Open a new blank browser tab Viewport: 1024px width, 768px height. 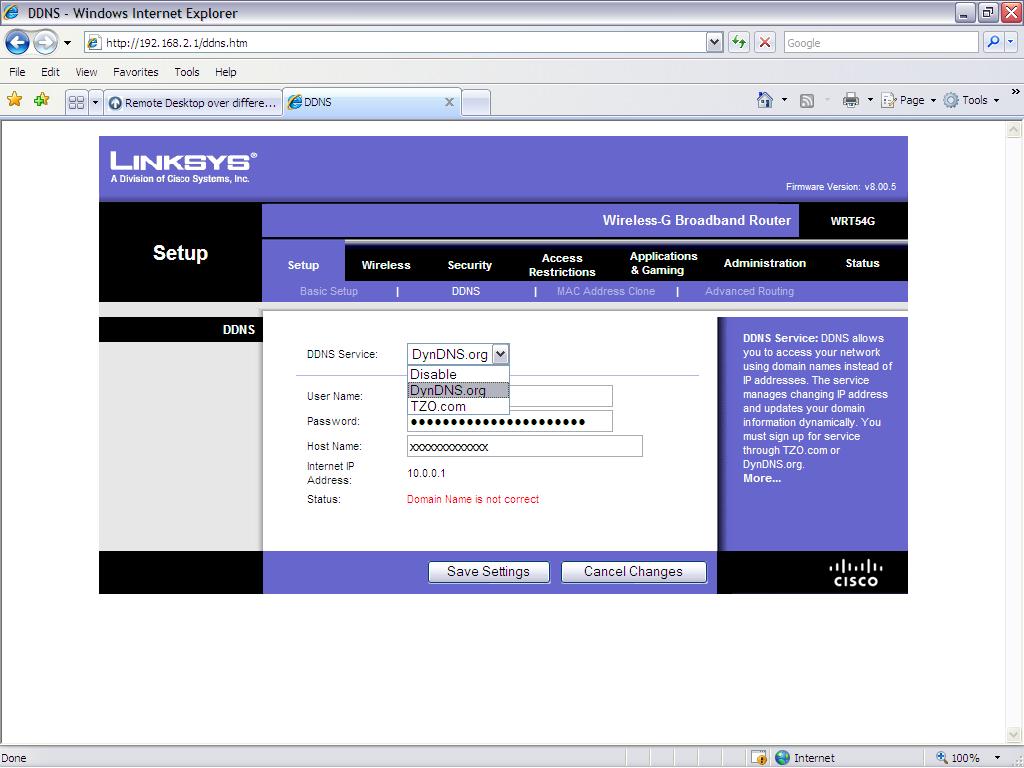476,103
